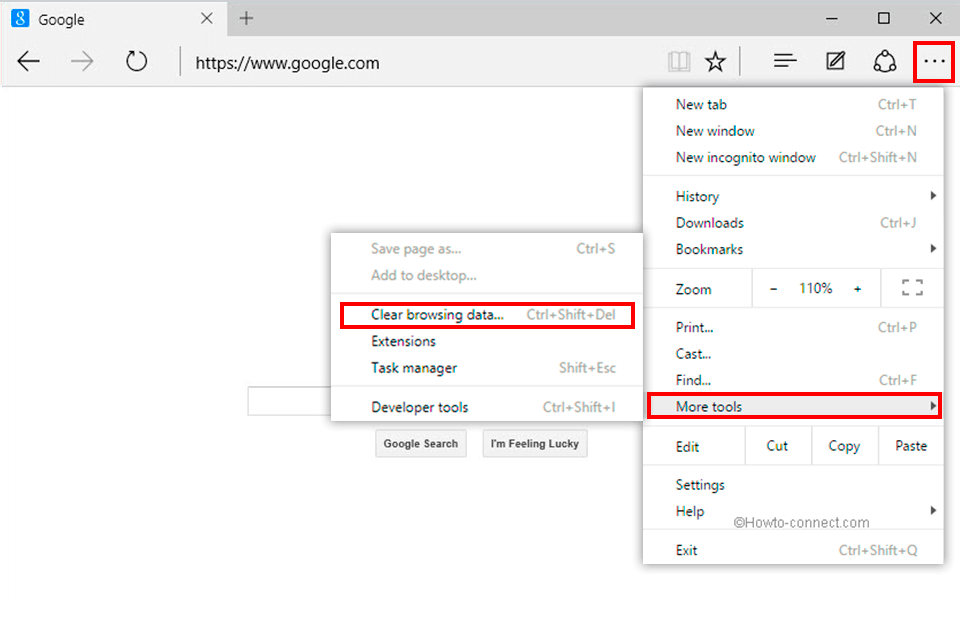960x640 pixels.
Task: Open Developer tools from the submenu
Action: 487,407
